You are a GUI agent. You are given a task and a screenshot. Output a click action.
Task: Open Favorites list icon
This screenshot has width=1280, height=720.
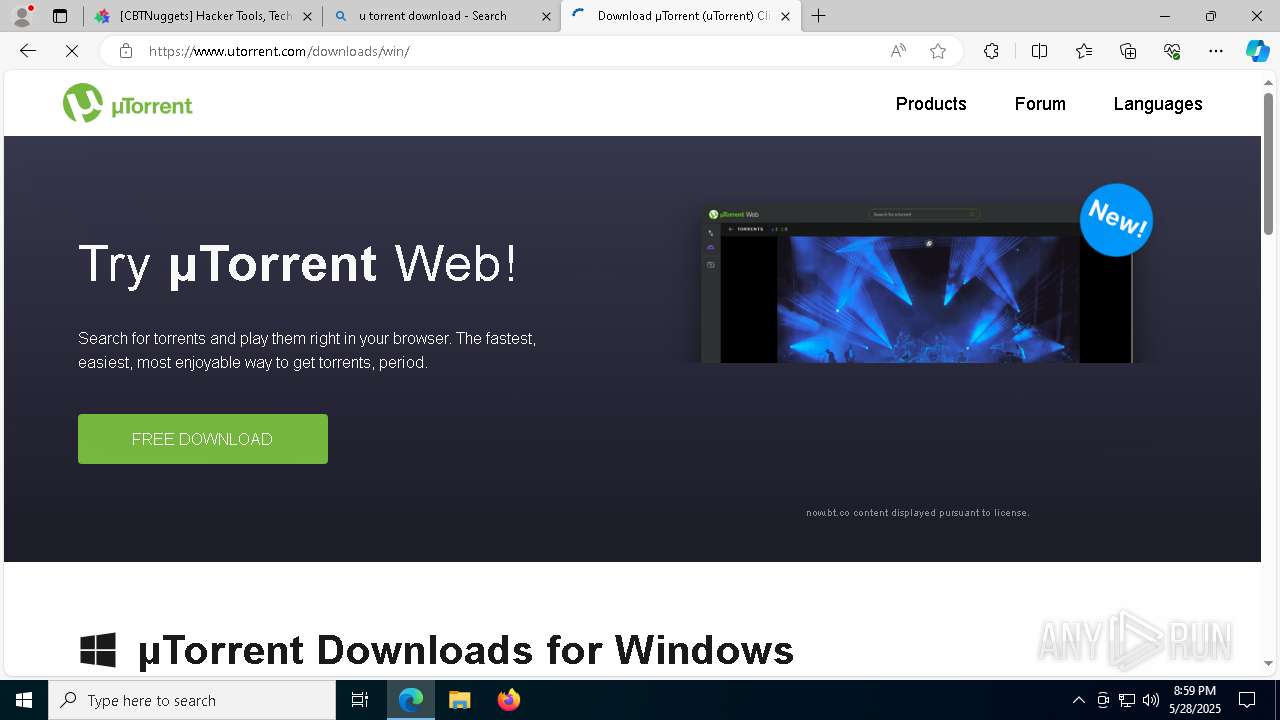pos(1084,51)
